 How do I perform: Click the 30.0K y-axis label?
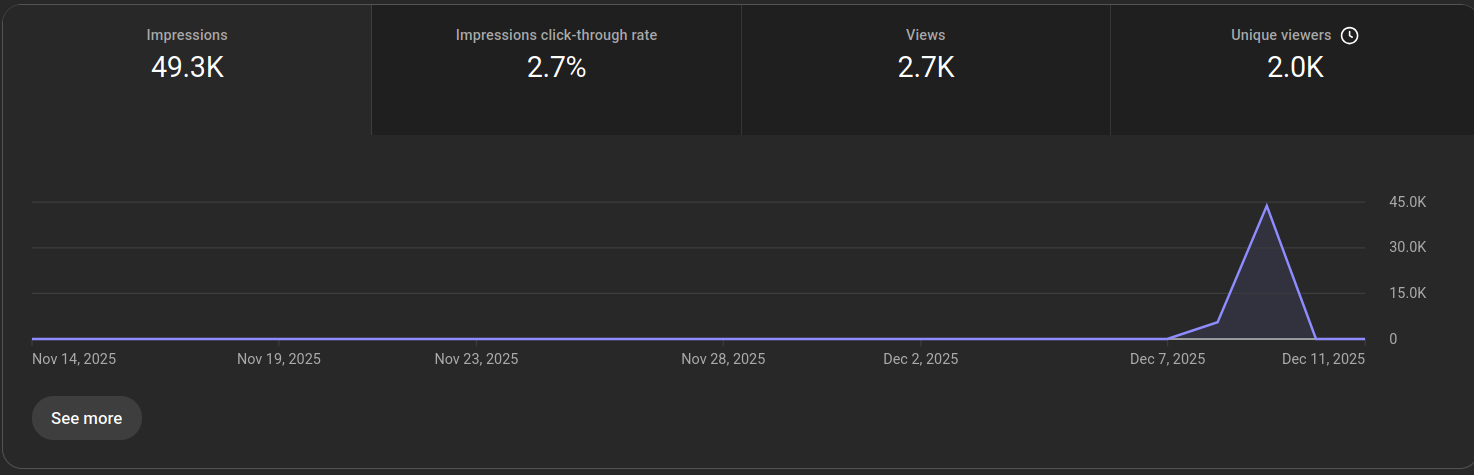[1407, 248]
